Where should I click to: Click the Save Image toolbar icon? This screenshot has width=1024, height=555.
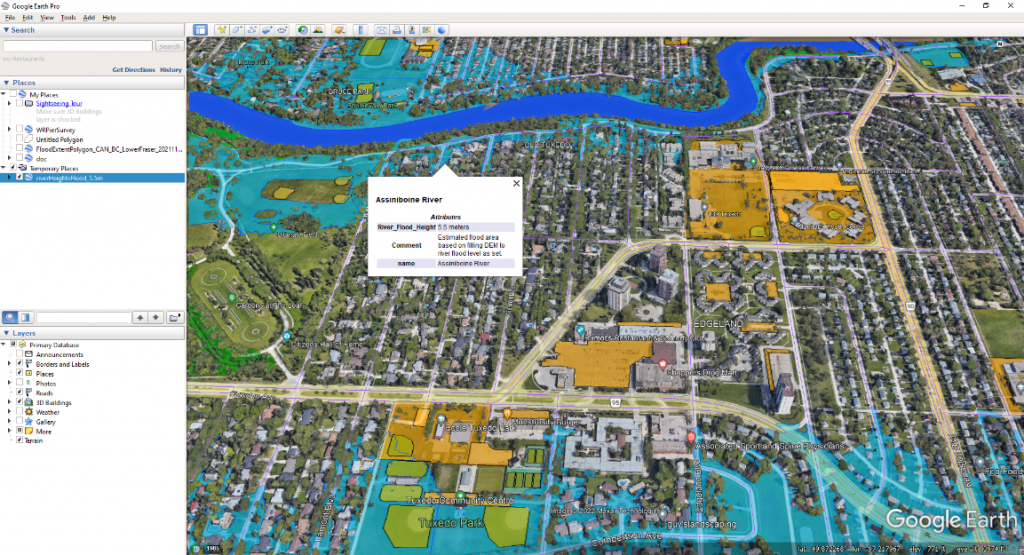click(412, 30)
